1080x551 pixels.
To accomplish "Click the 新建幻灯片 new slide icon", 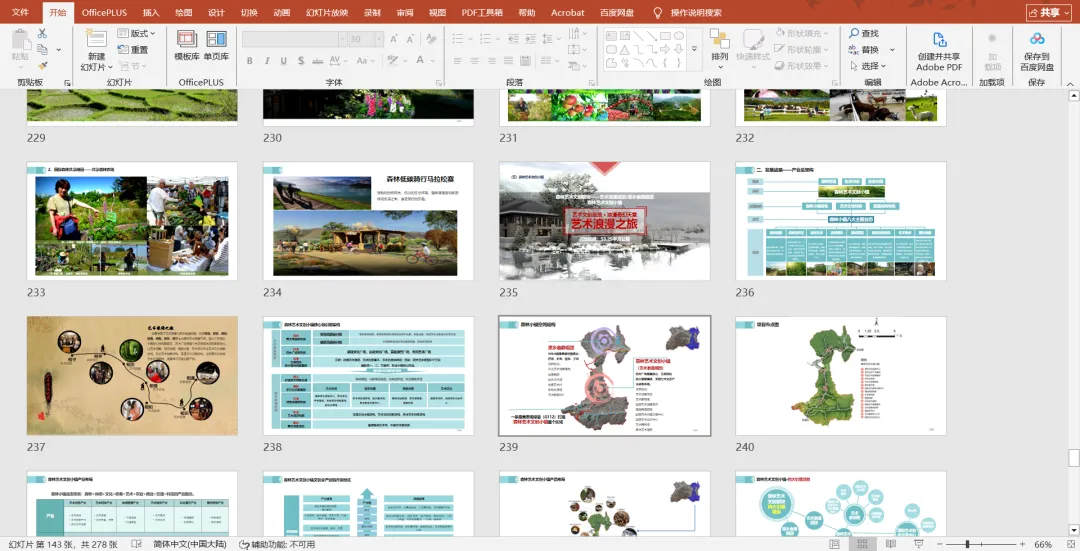I will coord(96,39).
